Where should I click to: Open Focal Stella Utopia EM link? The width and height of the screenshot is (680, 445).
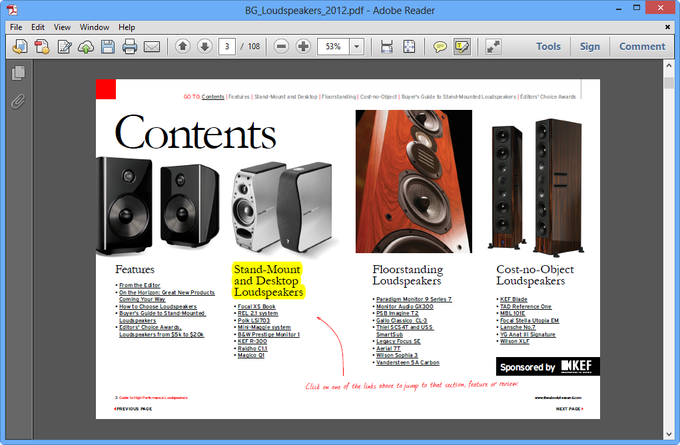pyautogui.click(x=530, y=321)
